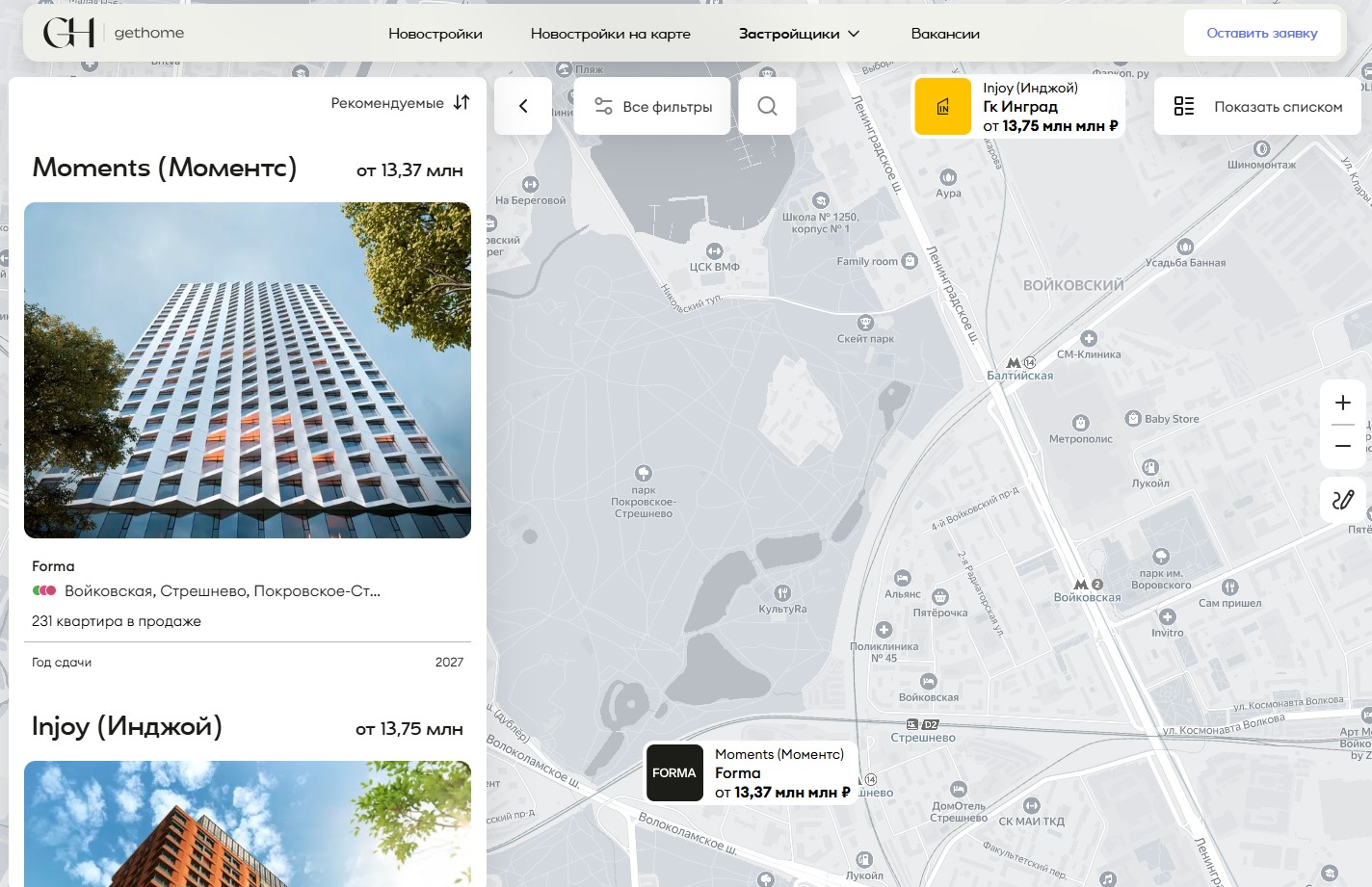Go to Новостройки на карте
1372x887 pixels.
[x=611, y=34]
